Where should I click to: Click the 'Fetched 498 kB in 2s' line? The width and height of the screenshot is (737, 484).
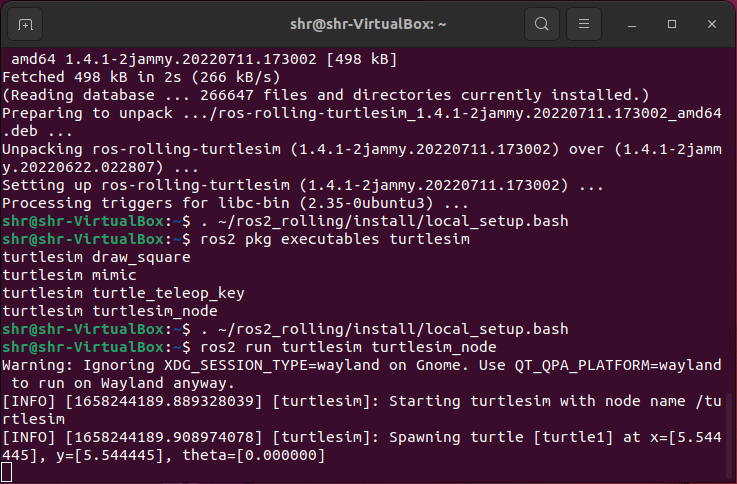pos(141,77)
